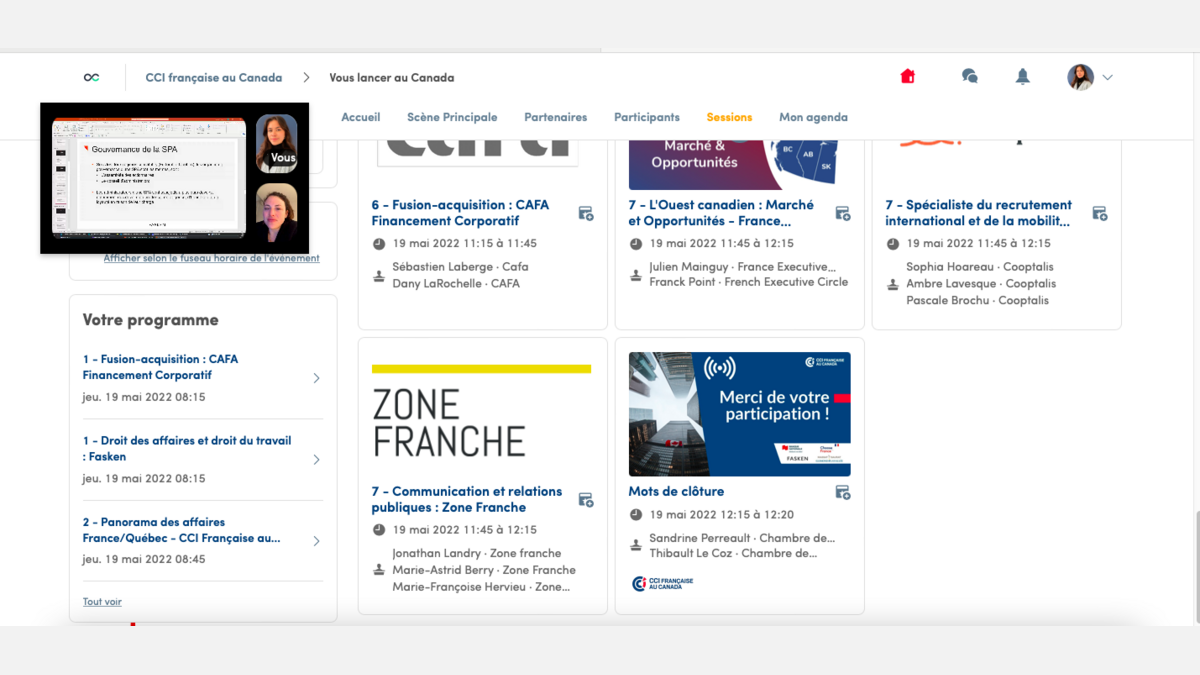Expand the Droit des affaires Fasken program item

pyautogui.click(x=316, y=460)
